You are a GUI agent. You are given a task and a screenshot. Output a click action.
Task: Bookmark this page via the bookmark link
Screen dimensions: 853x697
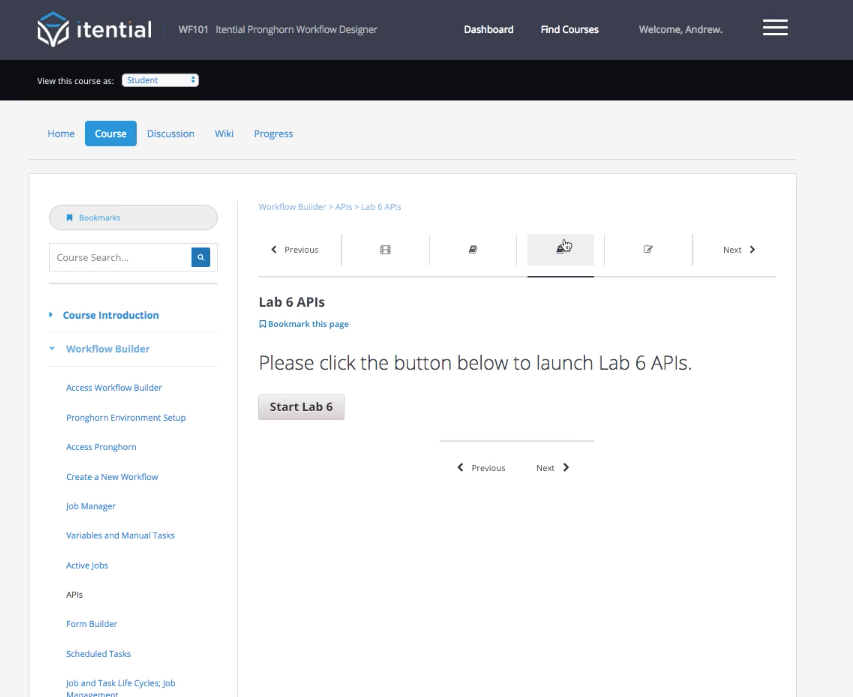304,324
